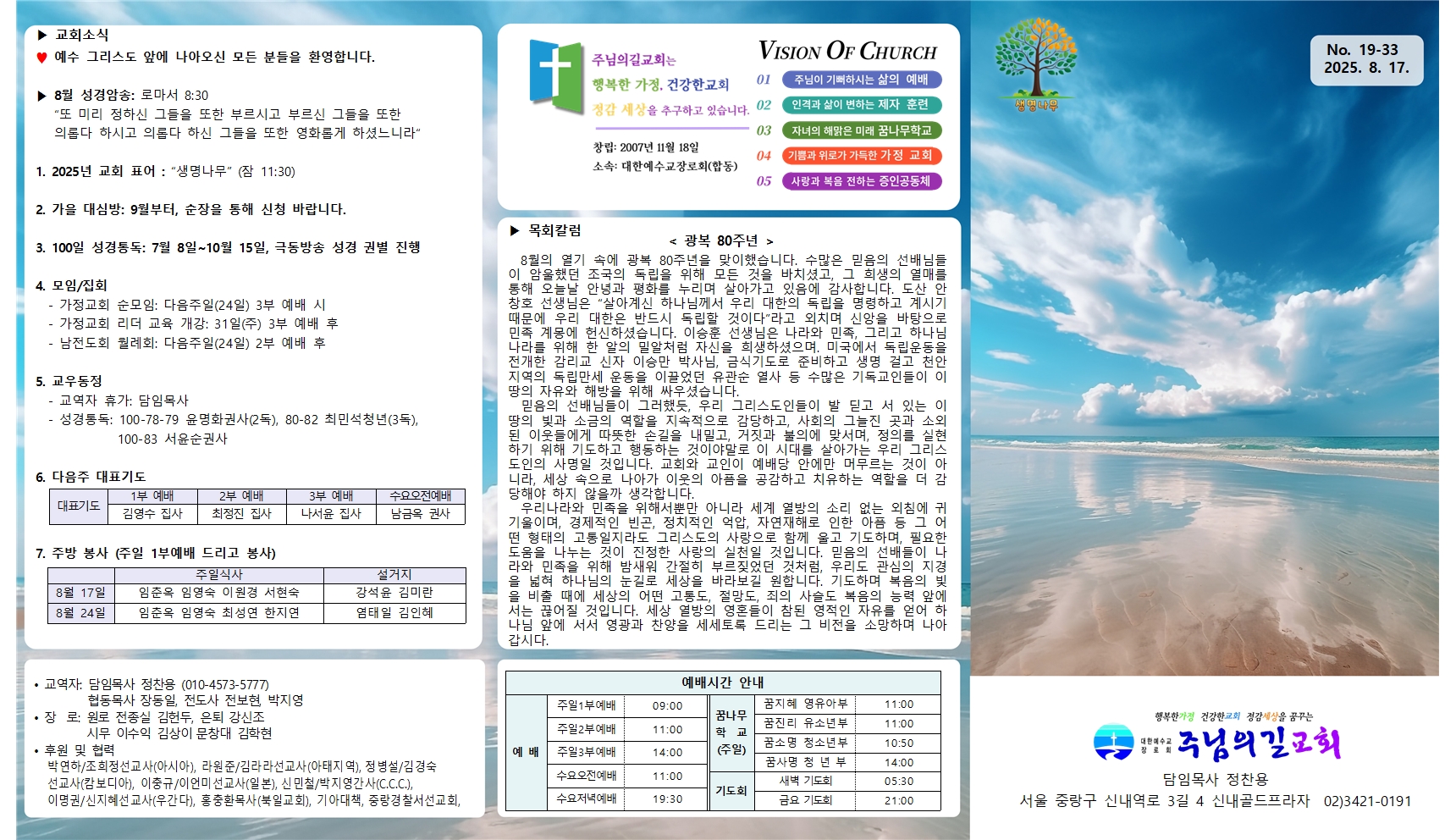Viewport: 1456px width, 840px height.
Task: Click the triangle marker beside 8월 성경암송
Action: coord(41,96)
